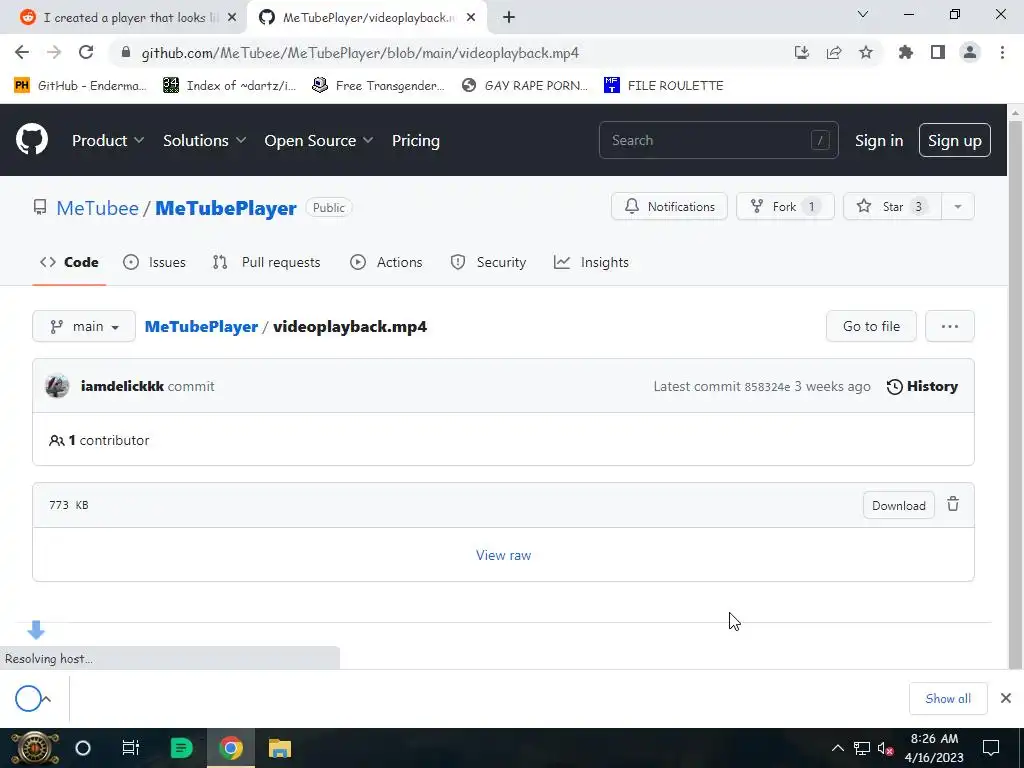
Task: Show hidden system tray icons
Action: [837, 748]
